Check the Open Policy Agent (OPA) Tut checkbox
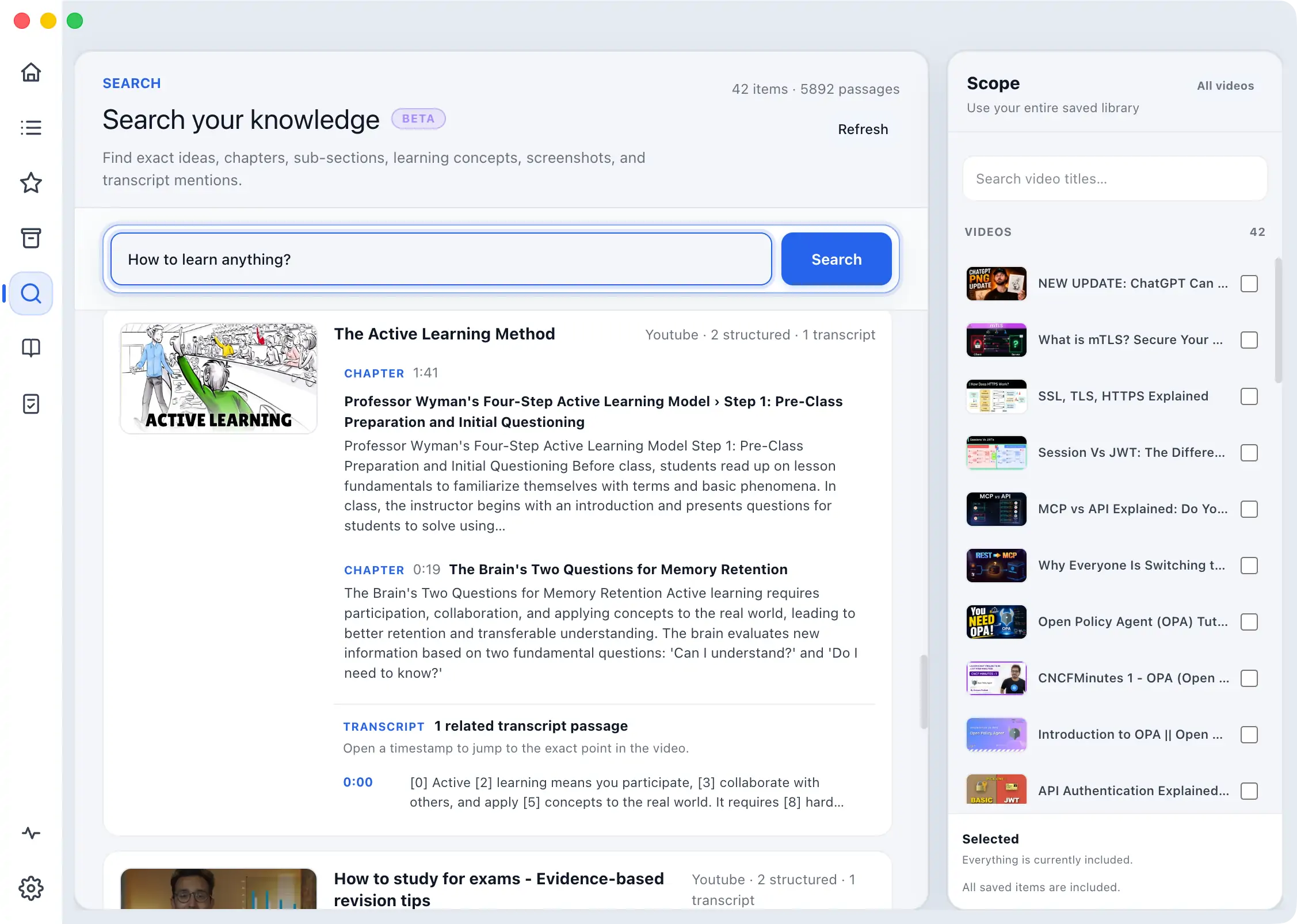The image size is (1297, 924). pos(1249,622)
